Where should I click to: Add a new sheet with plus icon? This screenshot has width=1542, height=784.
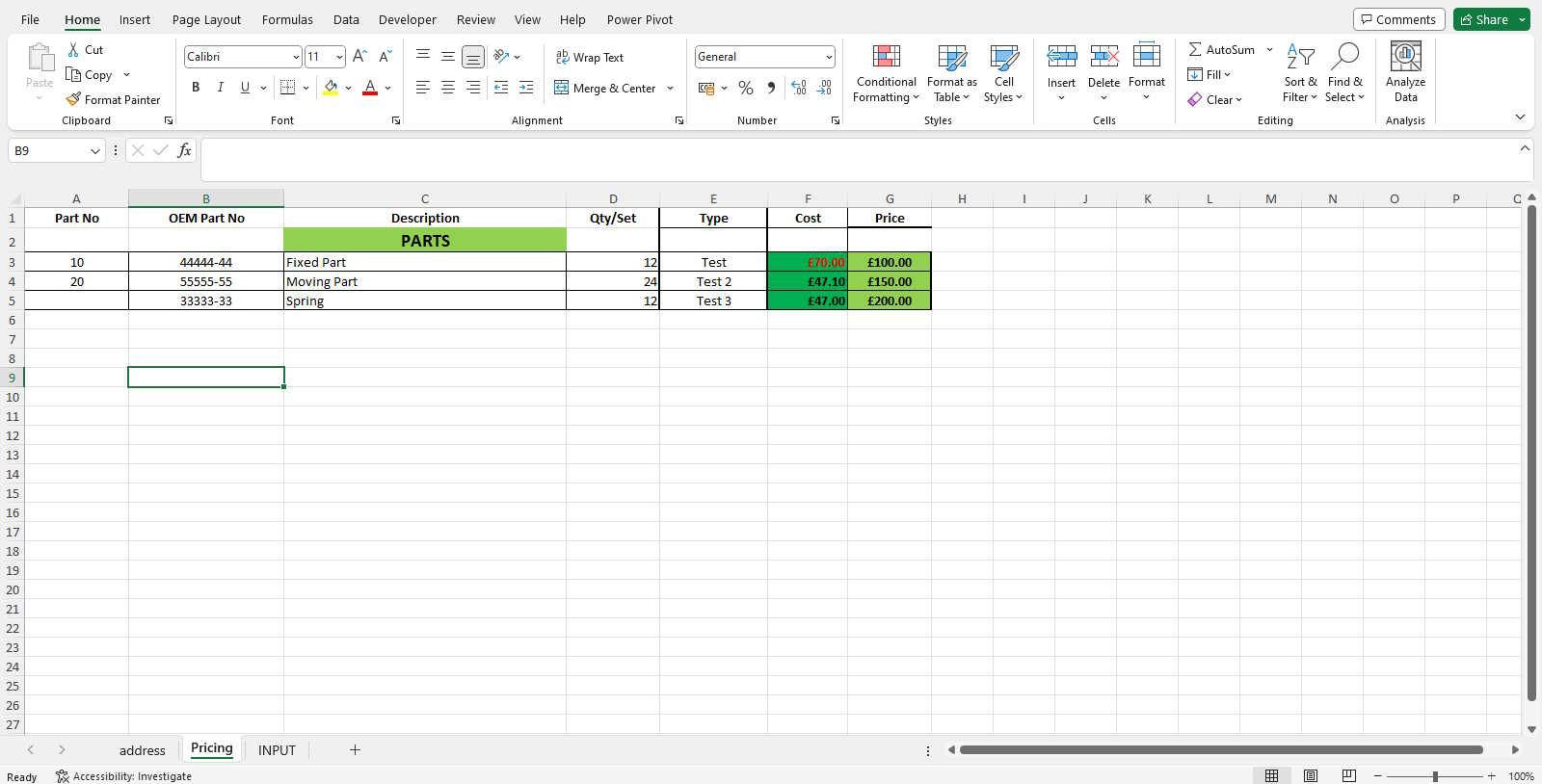pyautogui.click(x=355, y=749)
